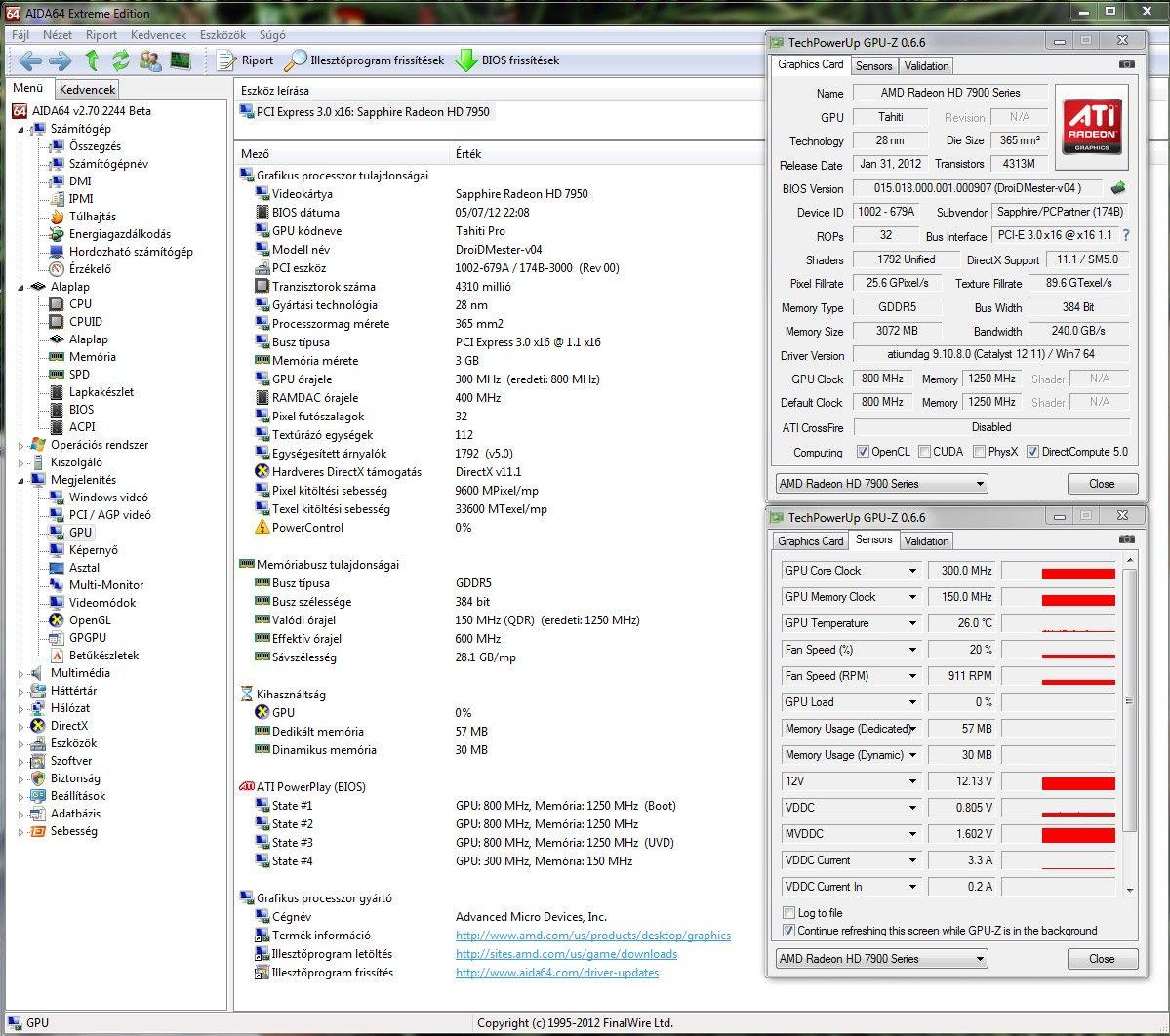Click the BIOS frissítések green arrow icon
Image resolution: width=1170 pixels, height=1036 pixels.
coord(466,60)
